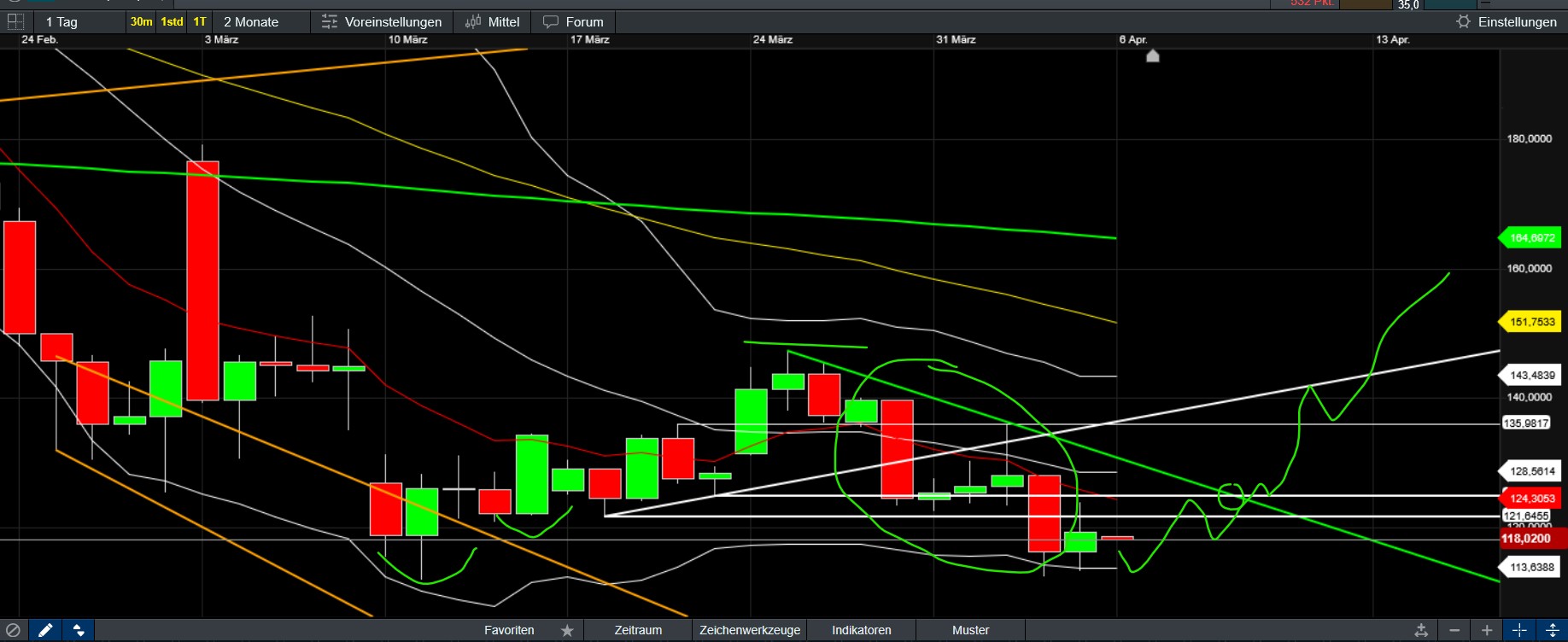Select the 1T interval shortcut
The image size is (1568, 642).
pyautogui.click(x=200, y=21)
